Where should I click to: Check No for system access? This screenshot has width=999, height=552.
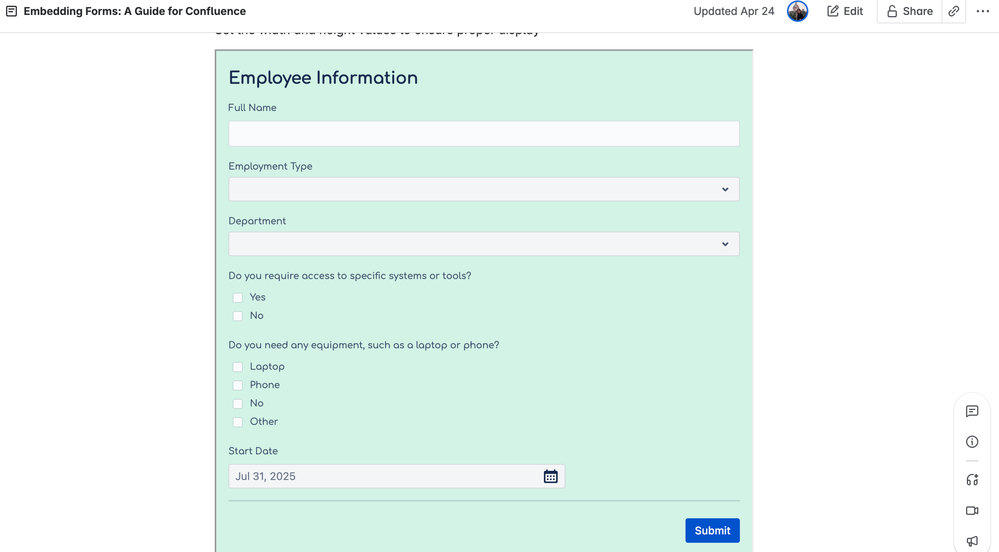[x=238, y=316]
